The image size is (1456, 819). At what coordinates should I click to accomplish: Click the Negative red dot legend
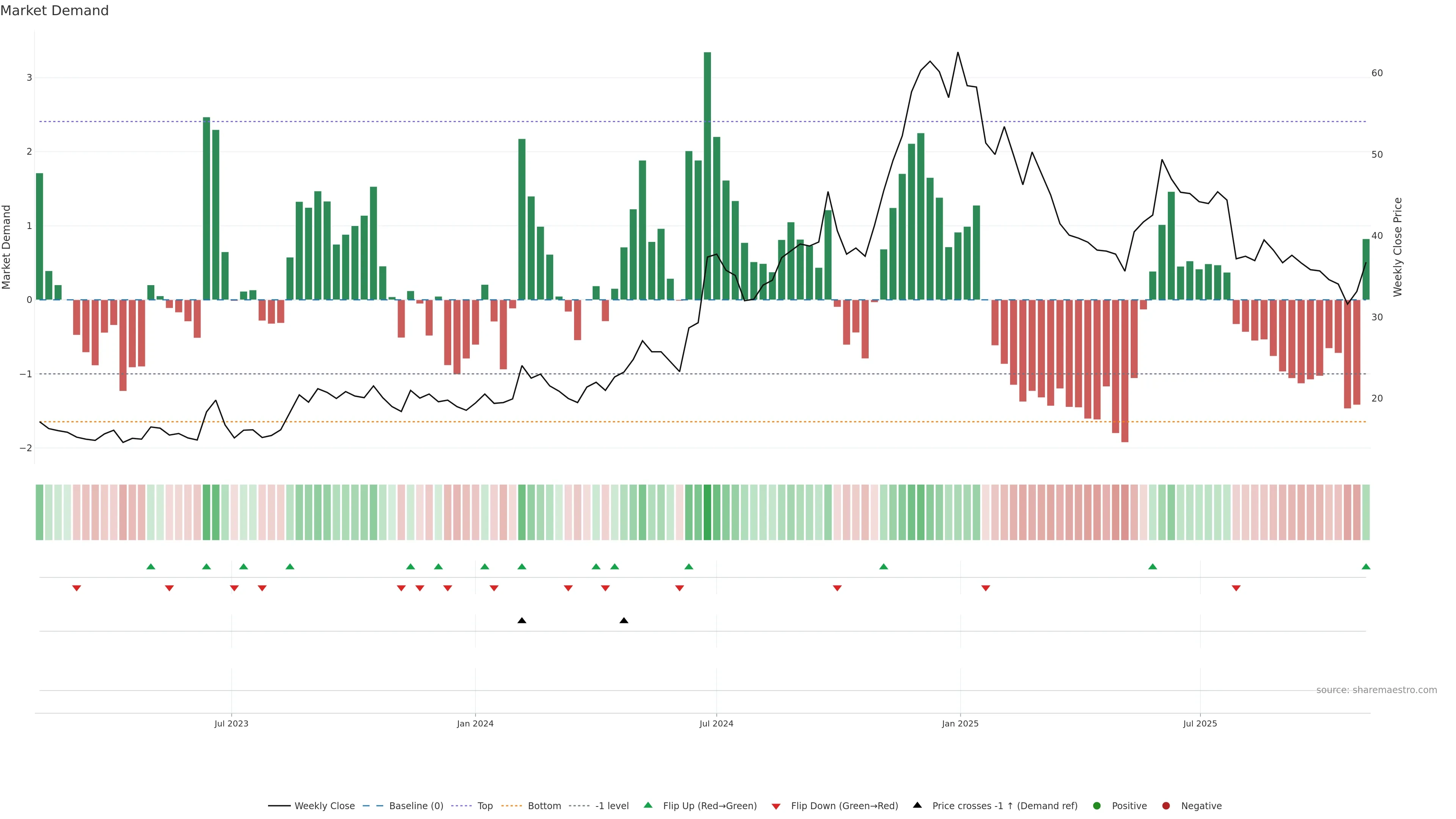coord(1166,806)
